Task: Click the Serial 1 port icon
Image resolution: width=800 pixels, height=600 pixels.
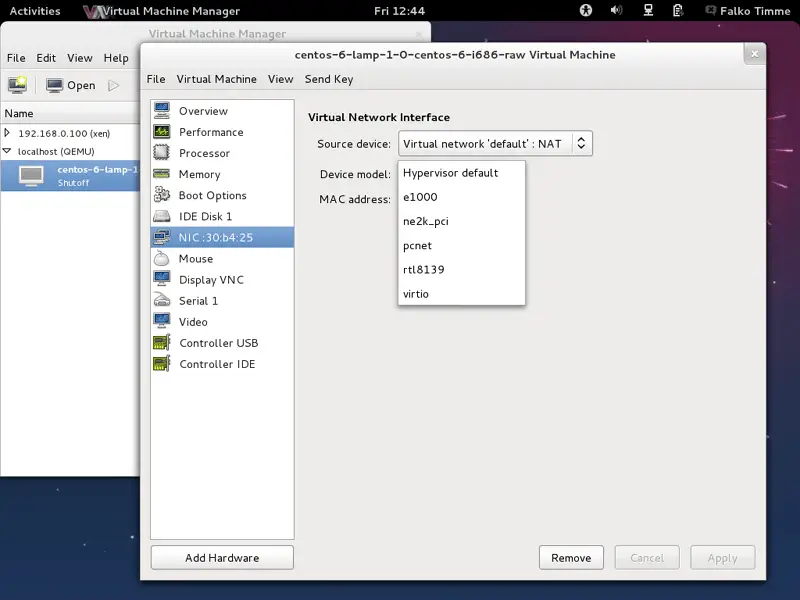Action: pos(162,301)
